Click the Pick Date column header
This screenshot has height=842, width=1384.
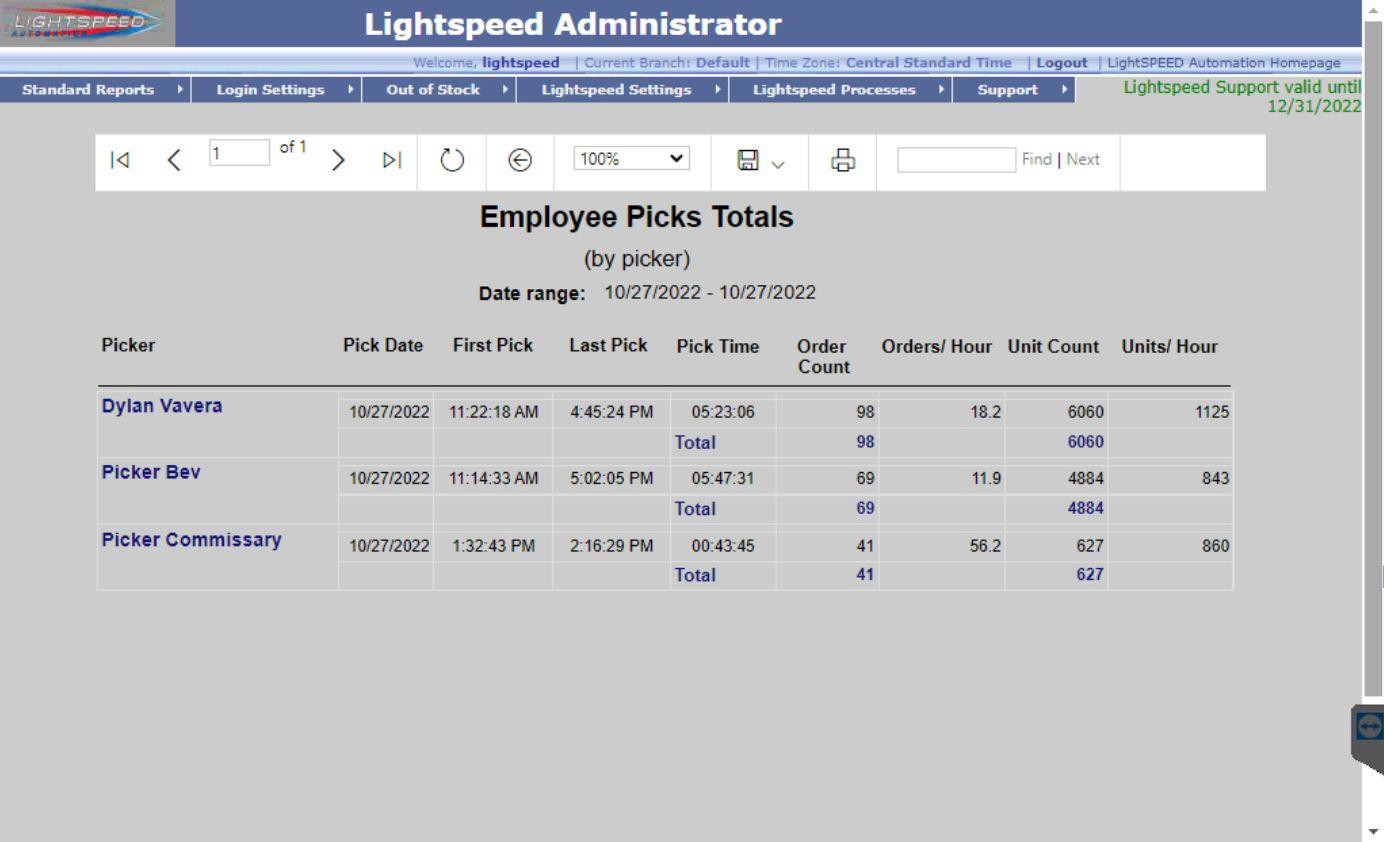pos(383,346)
